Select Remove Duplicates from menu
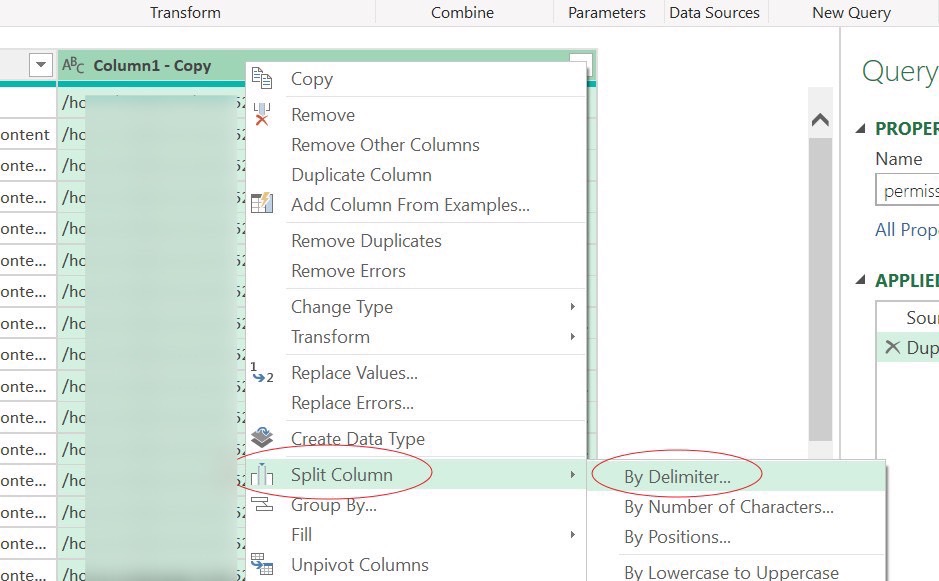939x581 pixels. pos(366,241)
